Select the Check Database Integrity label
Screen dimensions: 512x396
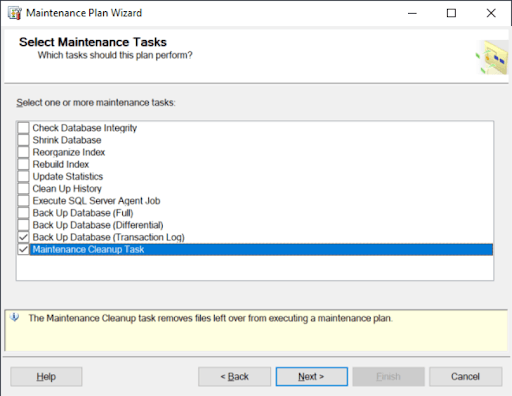[x=85, y=128]
